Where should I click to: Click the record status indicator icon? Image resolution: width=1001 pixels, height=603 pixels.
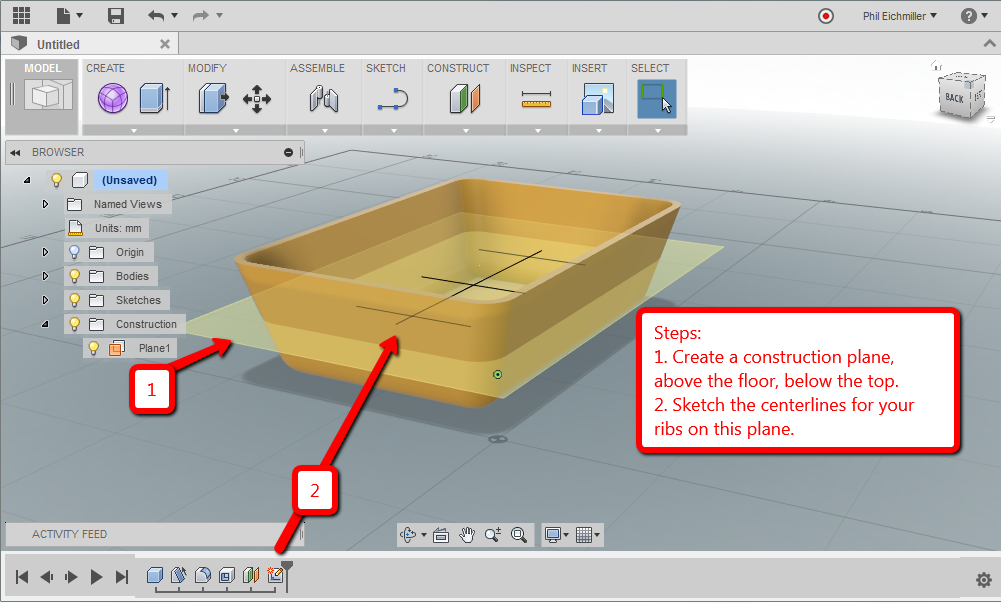click(x=825, y=16)
